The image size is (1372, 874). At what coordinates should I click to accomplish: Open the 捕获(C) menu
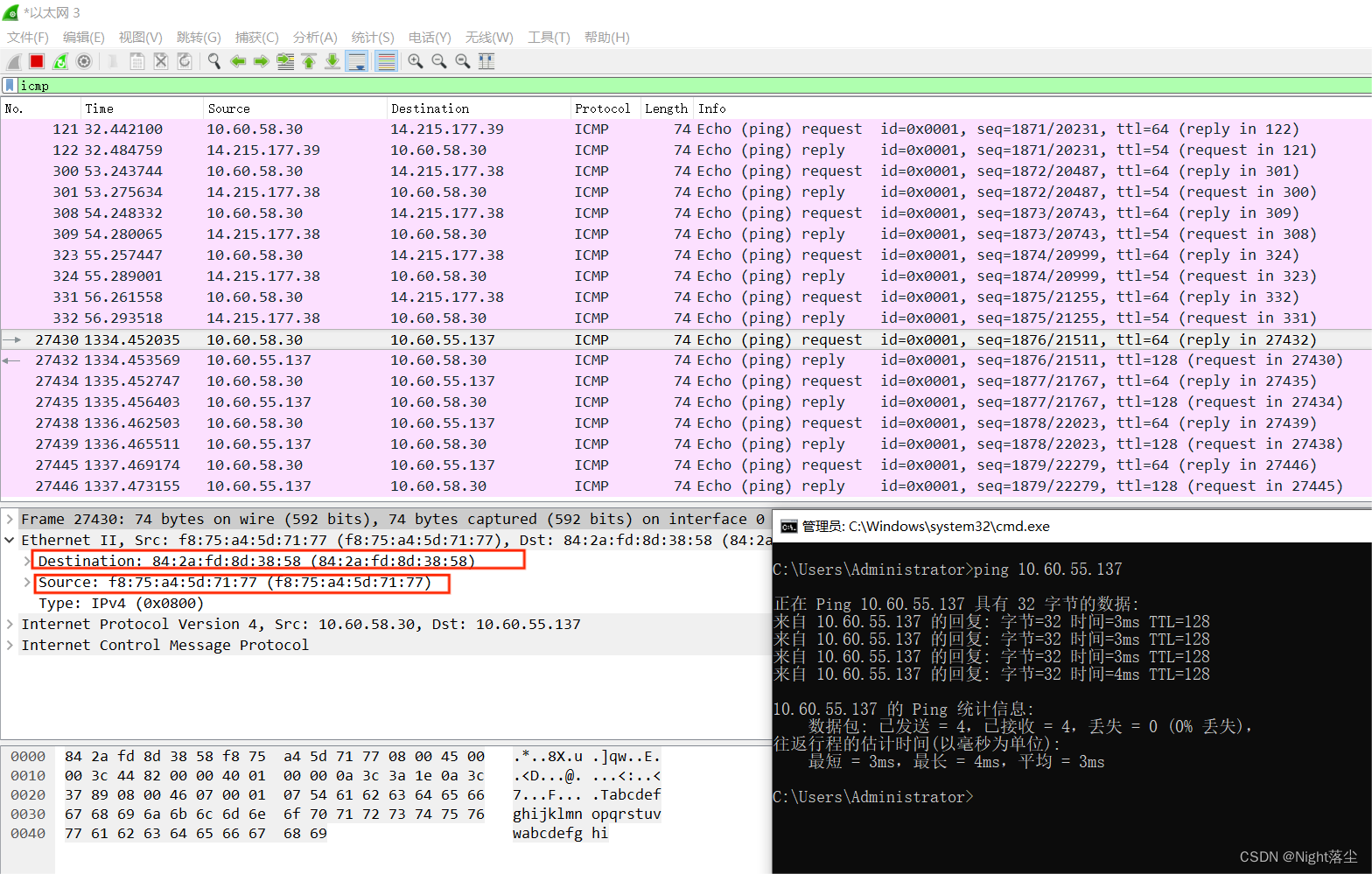point(257,38)
